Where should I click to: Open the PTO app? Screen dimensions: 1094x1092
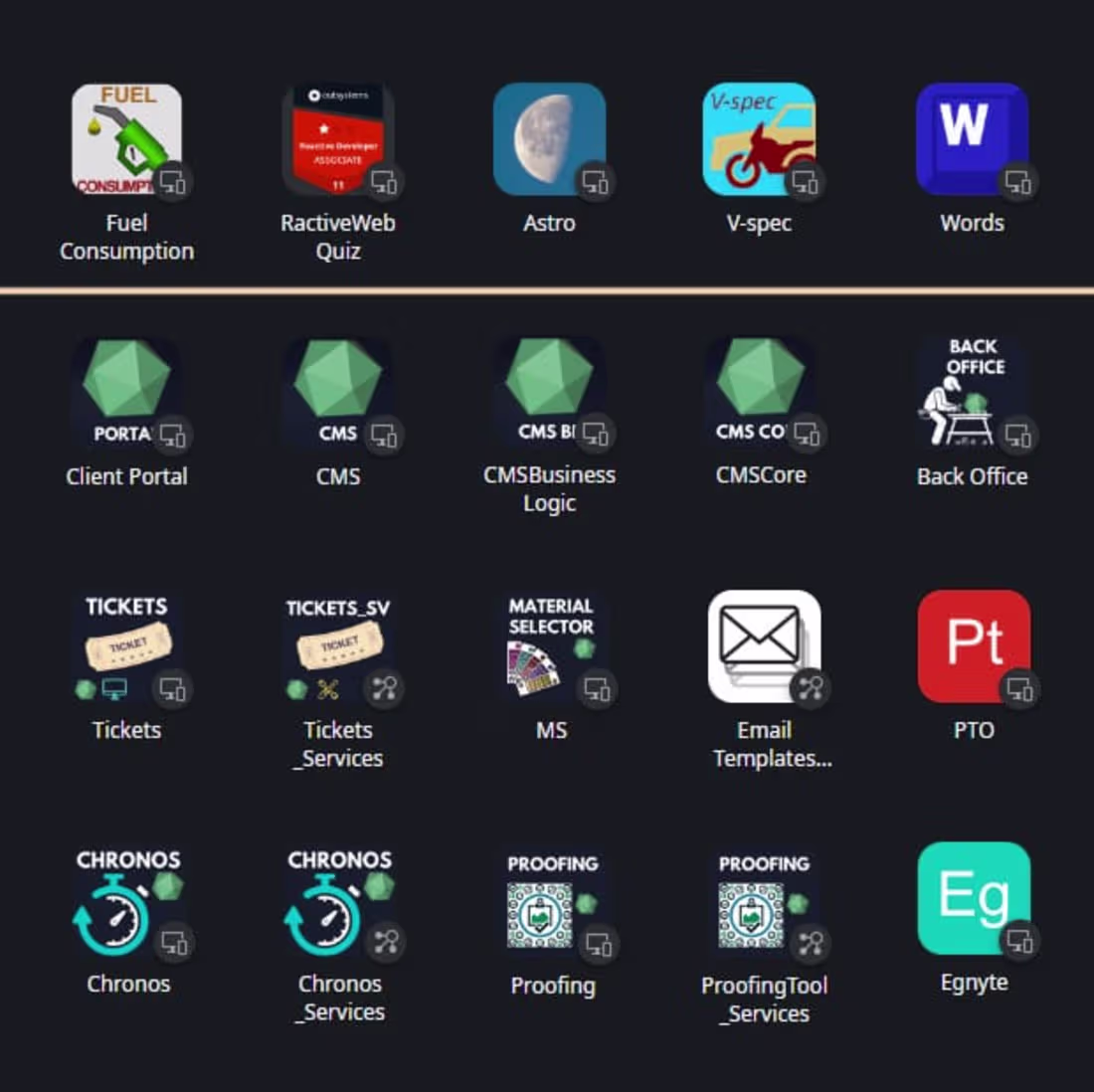coord(972,646)
